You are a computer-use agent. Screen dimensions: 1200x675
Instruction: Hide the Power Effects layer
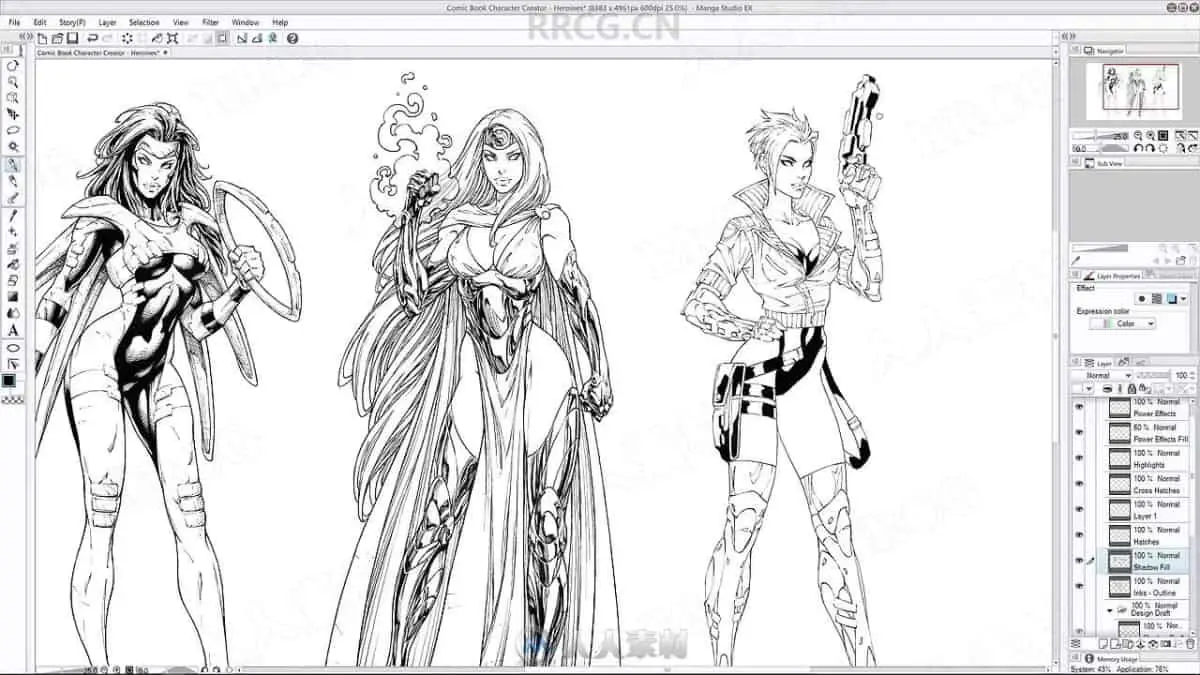[1079, 408]
